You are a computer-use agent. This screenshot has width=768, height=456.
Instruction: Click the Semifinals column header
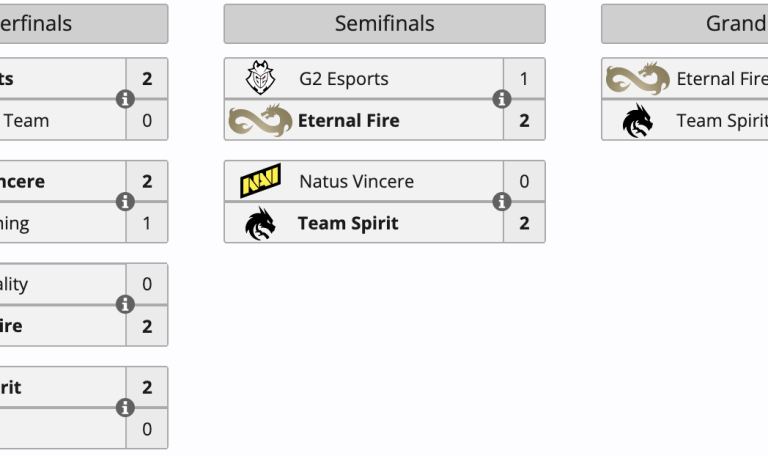(384, 24)
